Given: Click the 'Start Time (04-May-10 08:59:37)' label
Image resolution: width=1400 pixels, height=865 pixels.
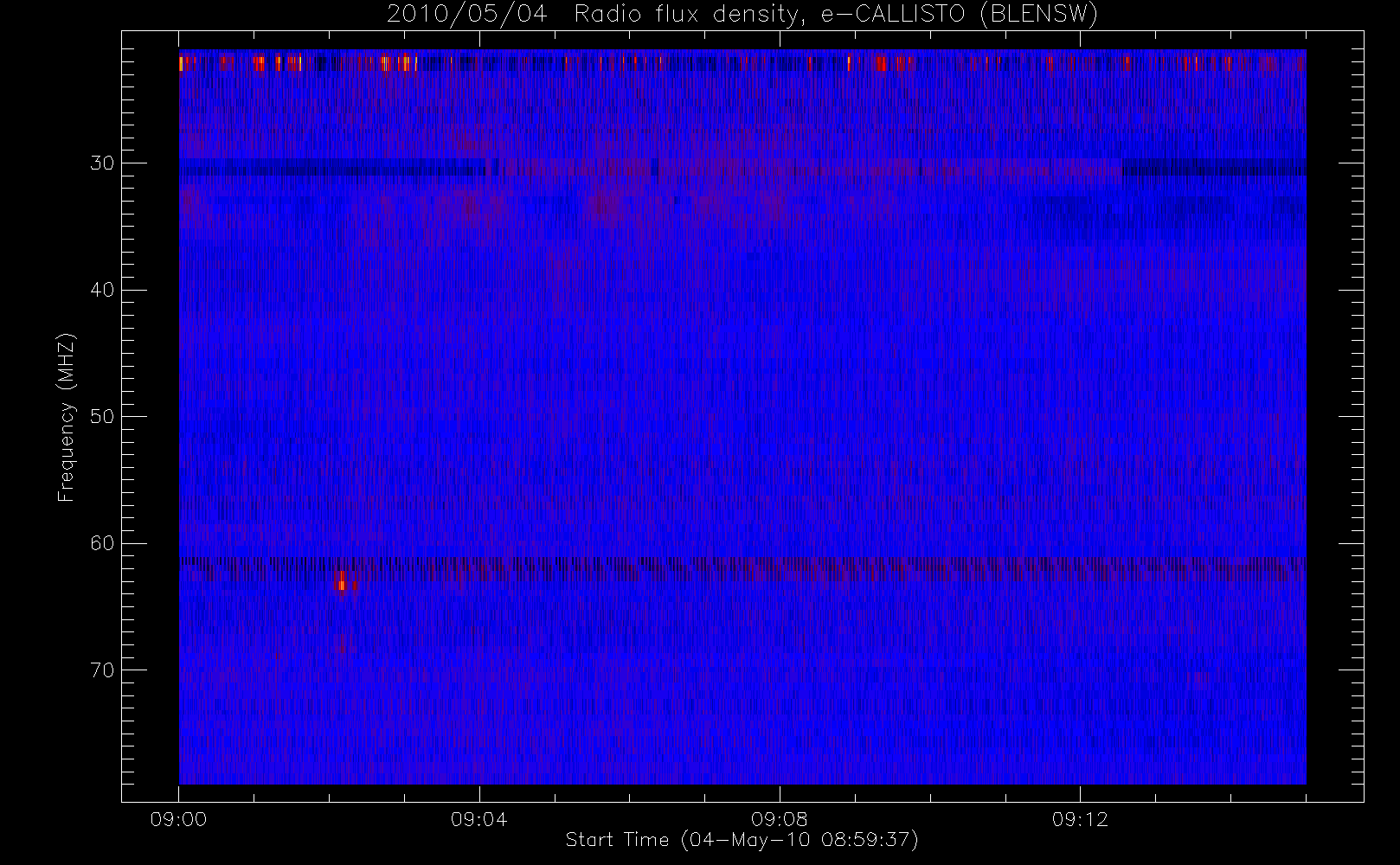Looking at the screenshot, I should tap(742, 840).
